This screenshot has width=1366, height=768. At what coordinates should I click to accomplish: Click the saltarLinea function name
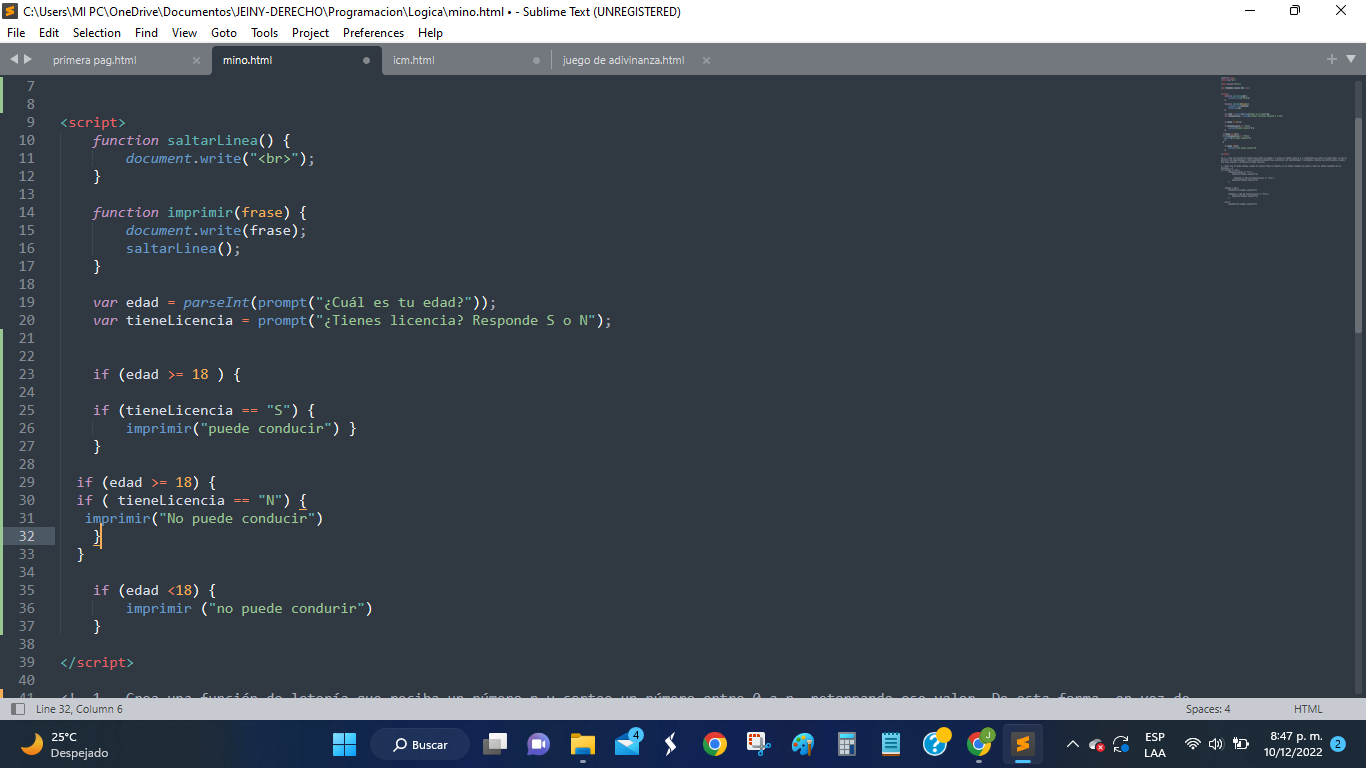212,140
